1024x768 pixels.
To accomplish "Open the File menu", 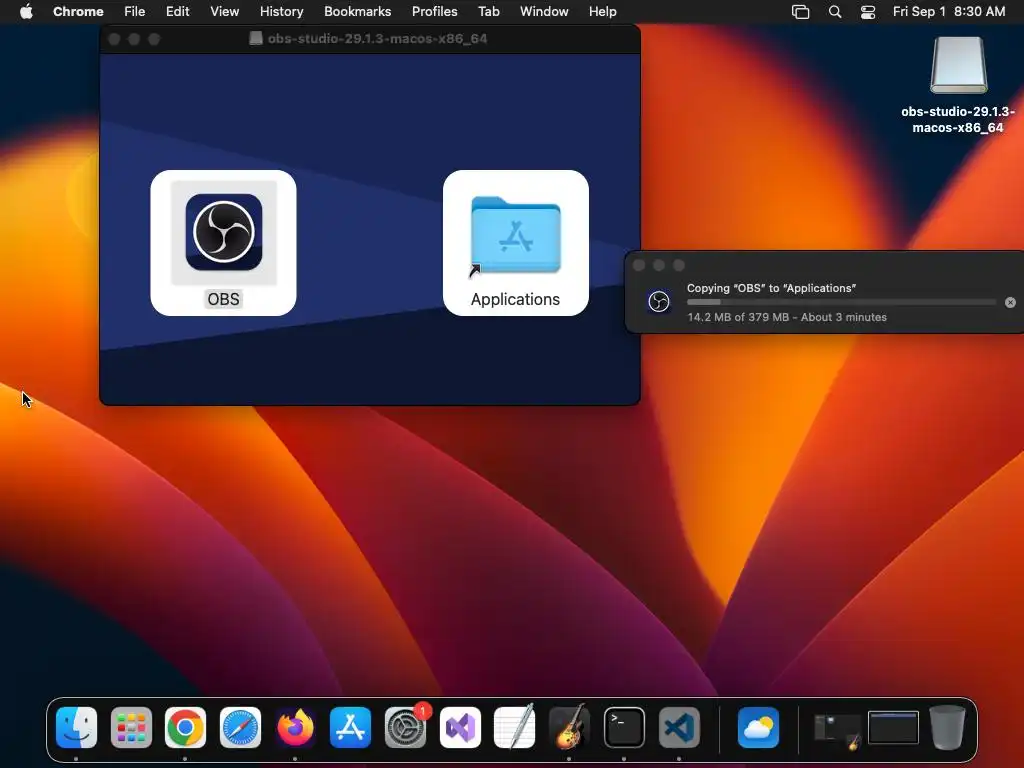I will 135,12.
